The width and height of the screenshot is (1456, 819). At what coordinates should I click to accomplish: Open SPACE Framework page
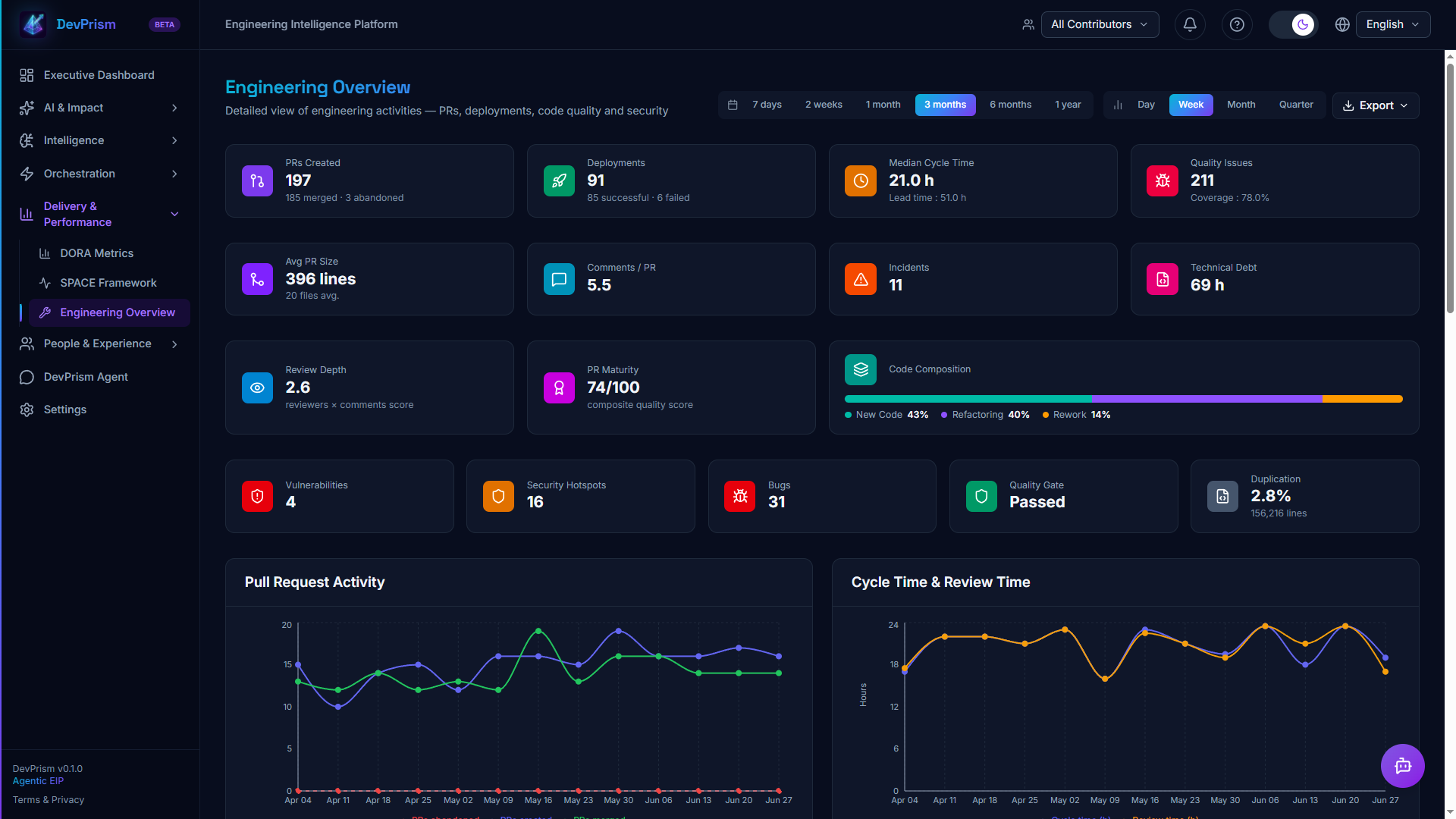109,283
